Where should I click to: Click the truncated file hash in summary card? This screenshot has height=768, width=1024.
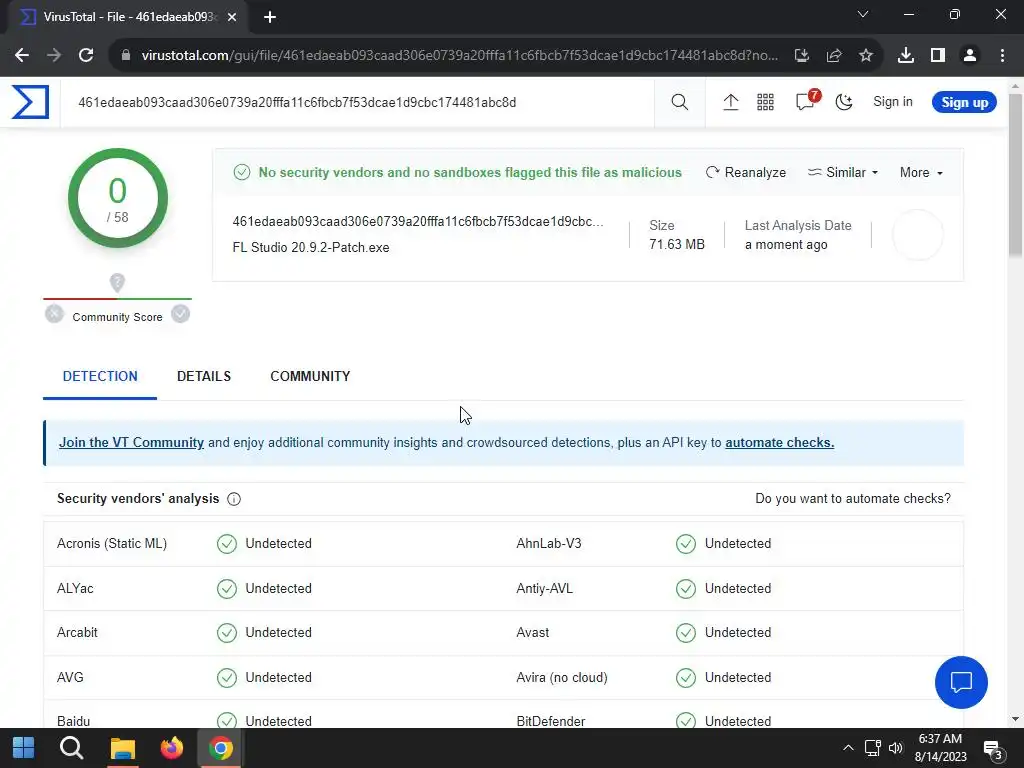418,221
